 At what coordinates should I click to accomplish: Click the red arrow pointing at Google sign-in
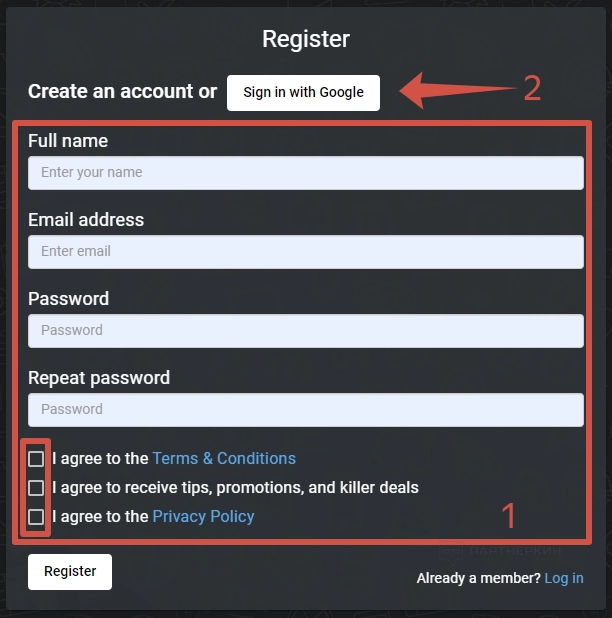click(x=455, y=91)
